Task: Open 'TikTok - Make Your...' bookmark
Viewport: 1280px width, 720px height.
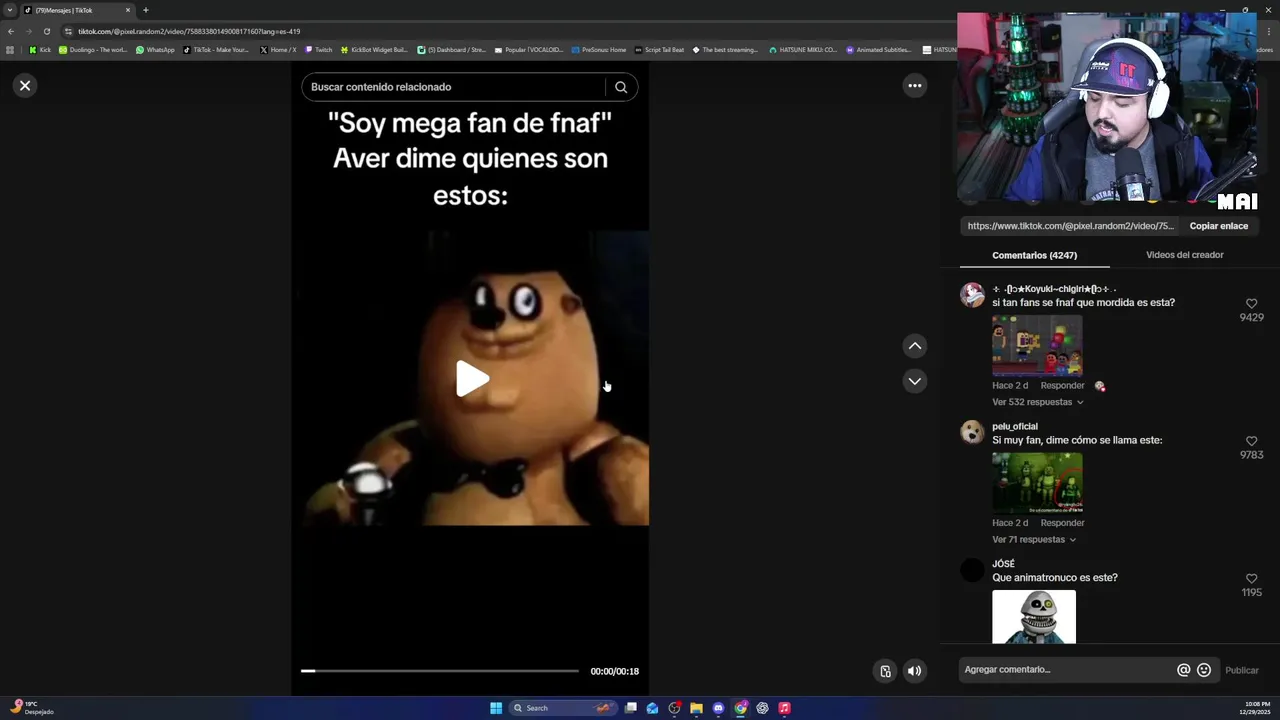Action: [x=216, y=50]
